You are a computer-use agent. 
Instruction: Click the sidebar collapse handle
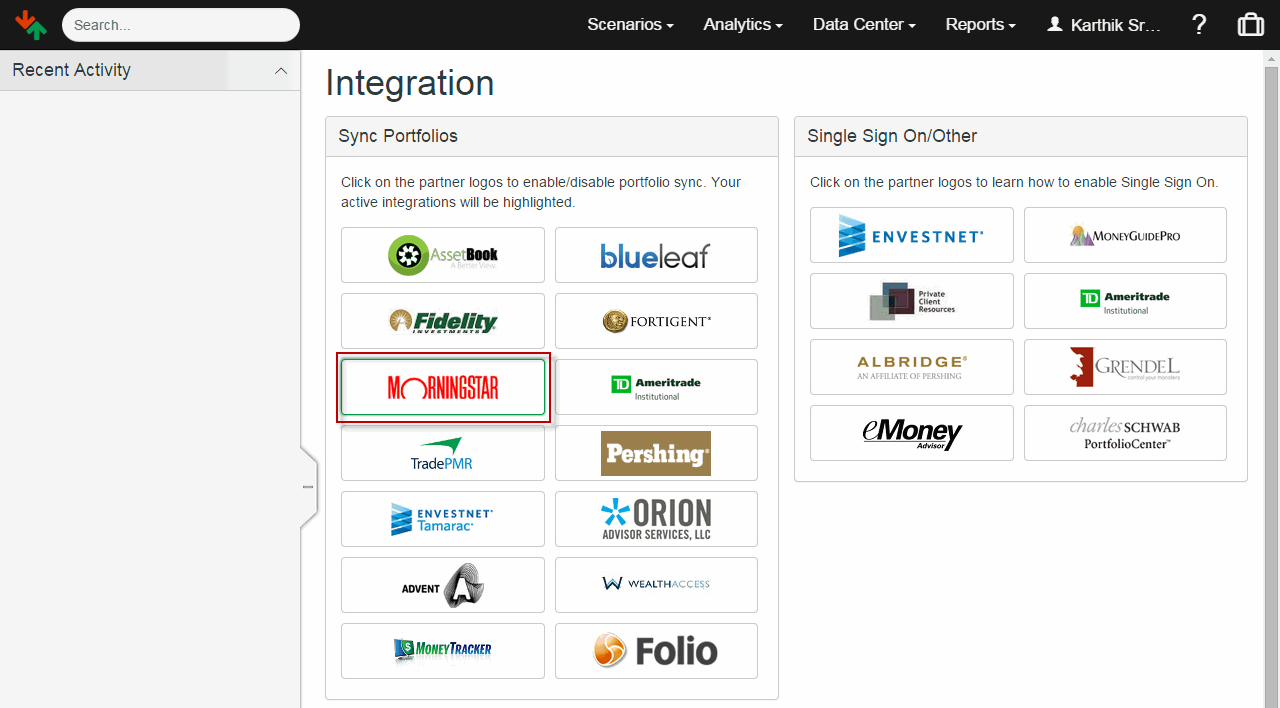308,487
